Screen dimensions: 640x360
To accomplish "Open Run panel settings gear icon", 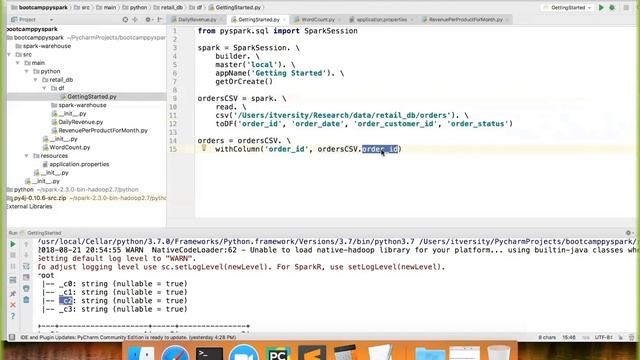I will tap(629, 233).
